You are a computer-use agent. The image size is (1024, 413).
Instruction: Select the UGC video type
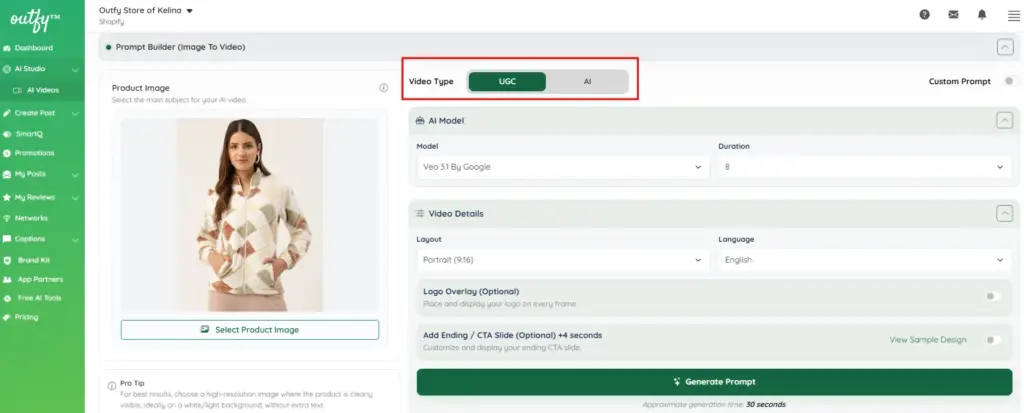point(507,82)
